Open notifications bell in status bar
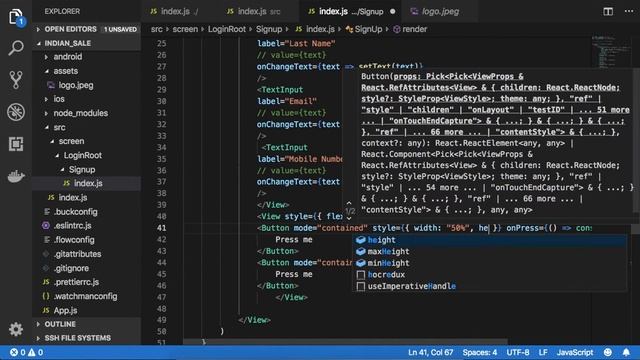Image resolution: width=640 pixels, height=360 pixels. (x=626, y=352)
